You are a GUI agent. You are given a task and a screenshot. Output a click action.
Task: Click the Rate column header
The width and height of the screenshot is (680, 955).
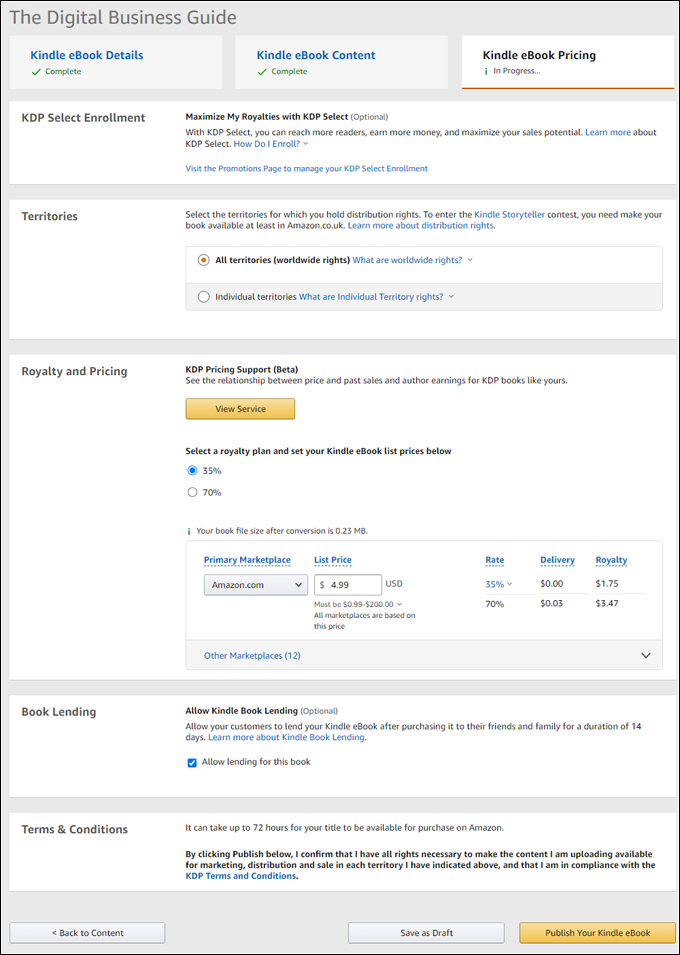(x=495, y=560)
